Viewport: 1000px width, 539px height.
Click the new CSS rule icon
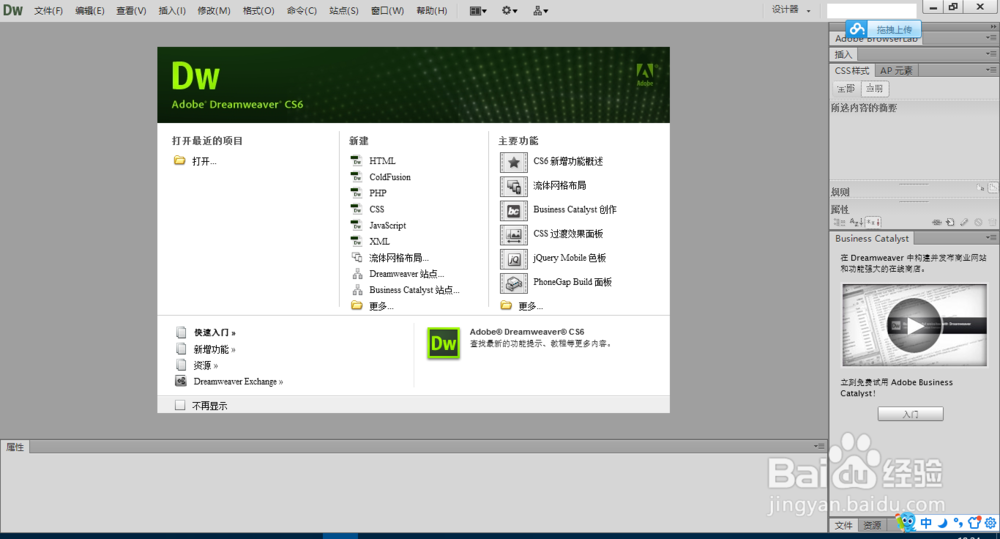pyautogui.click(x=950, y=222)
